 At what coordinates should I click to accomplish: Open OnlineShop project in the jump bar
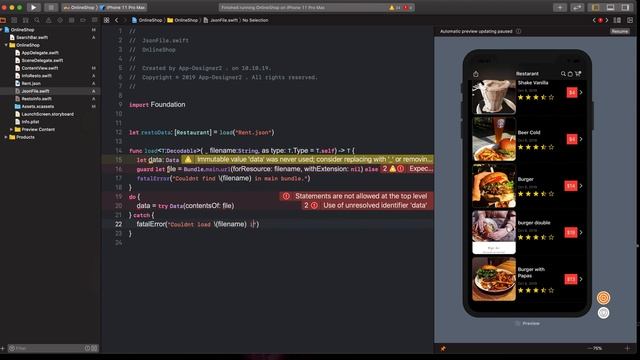(147, 20)
